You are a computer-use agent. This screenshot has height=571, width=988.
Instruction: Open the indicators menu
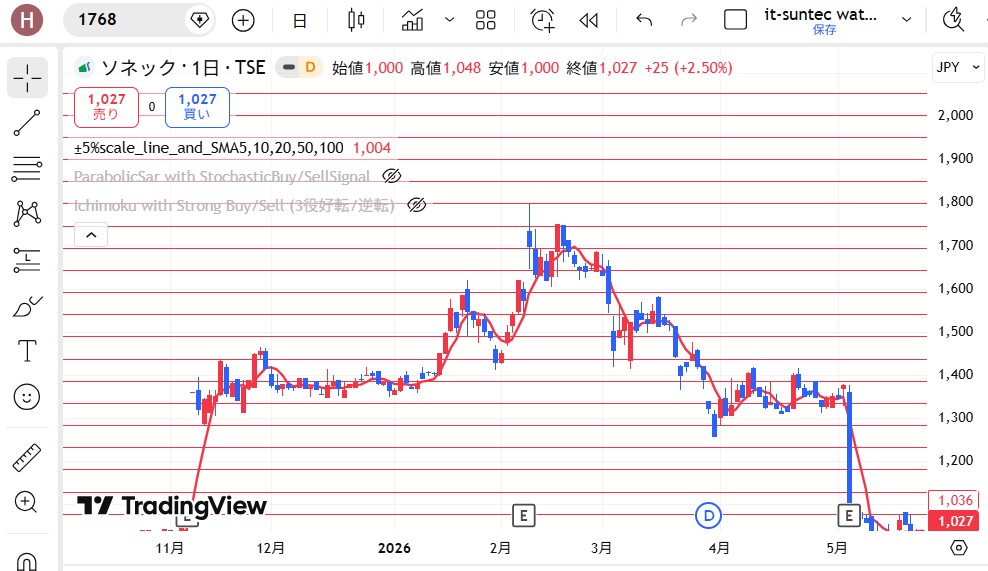pyautogui.click(x=413, y=20)
